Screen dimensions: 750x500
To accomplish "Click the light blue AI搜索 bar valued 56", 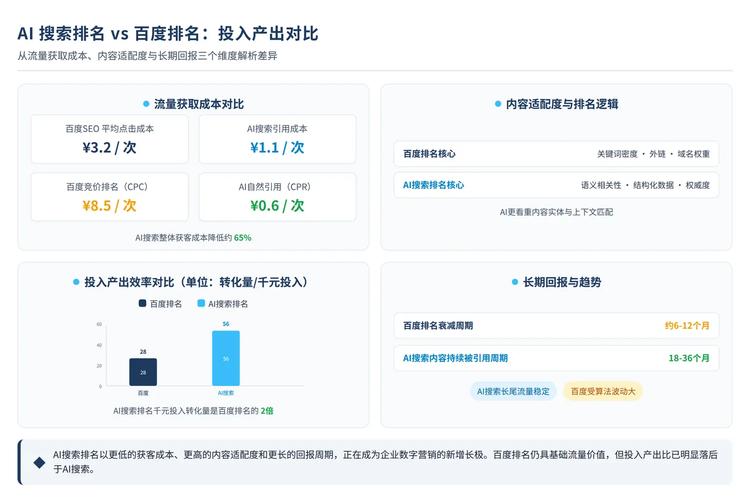I will point(226,358).
